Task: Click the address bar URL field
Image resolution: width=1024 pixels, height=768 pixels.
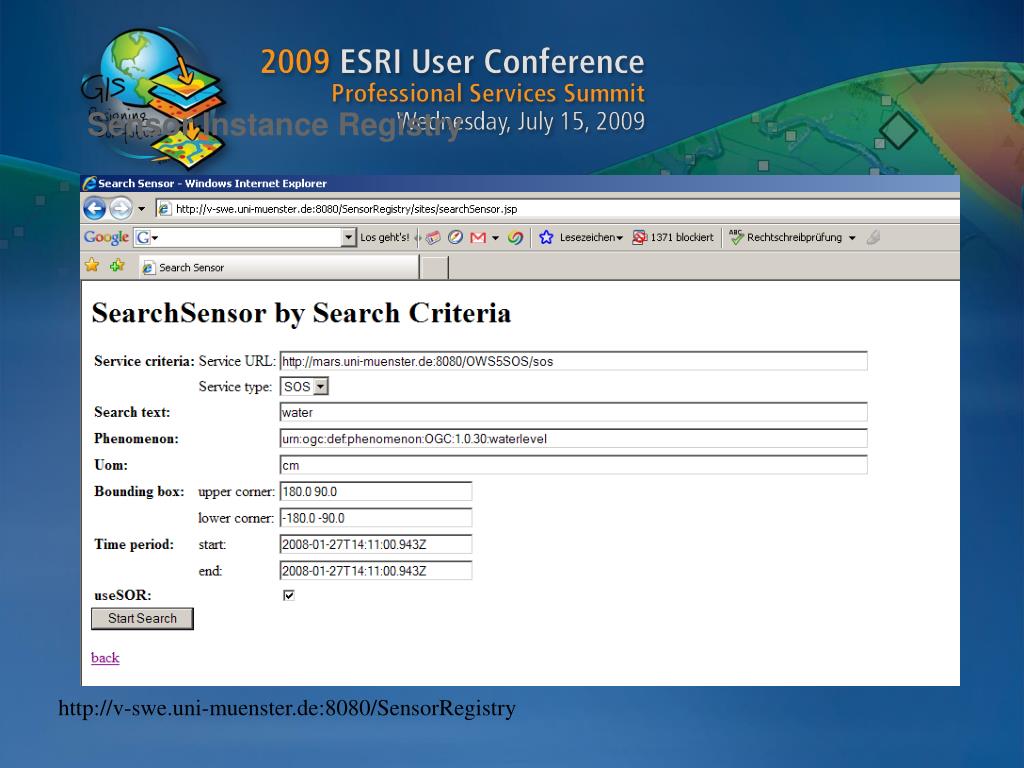Action: tap(558, 209)
